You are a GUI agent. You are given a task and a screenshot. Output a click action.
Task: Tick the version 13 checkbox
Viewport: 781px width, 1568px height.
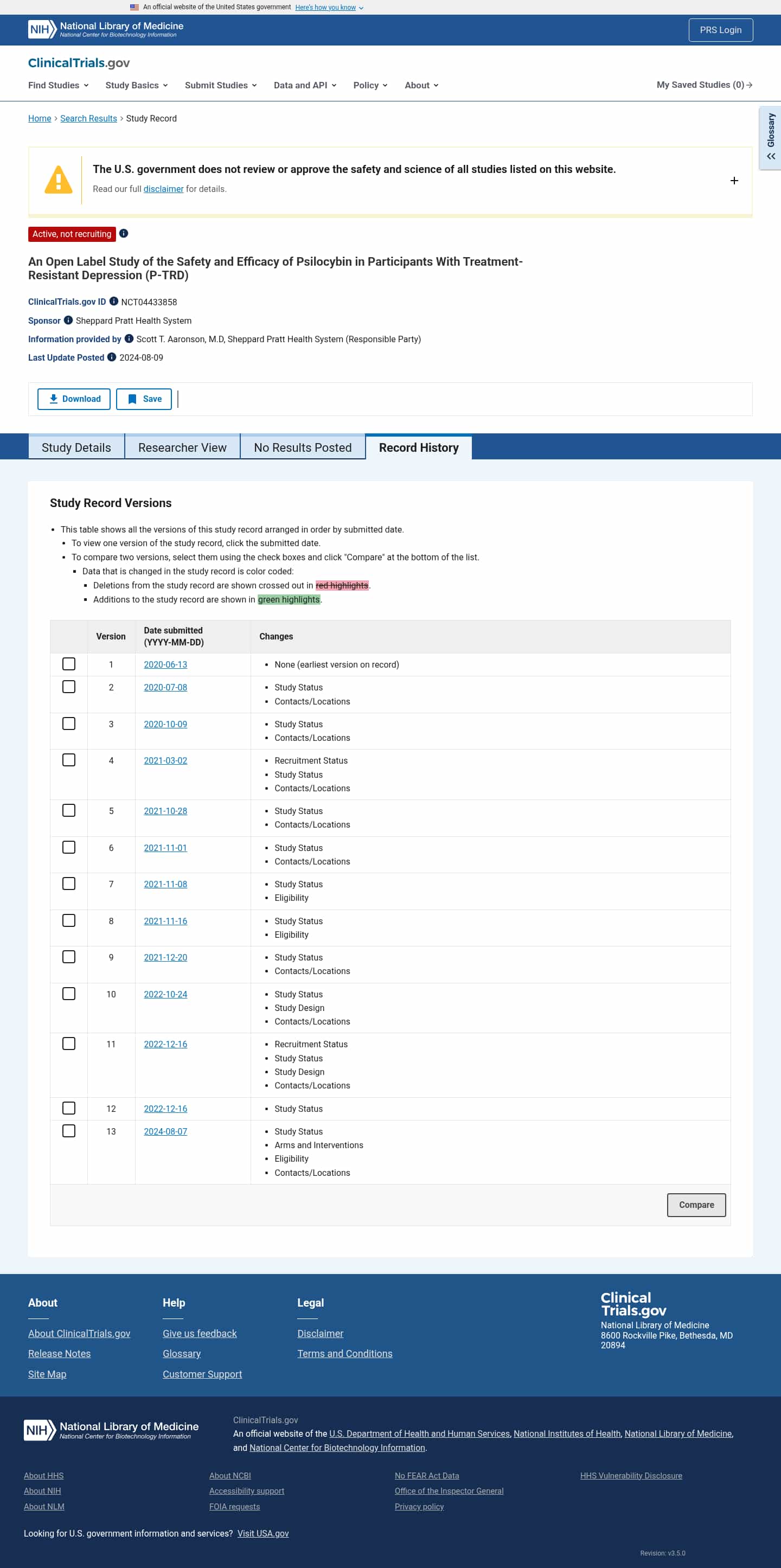(69, 1131)
